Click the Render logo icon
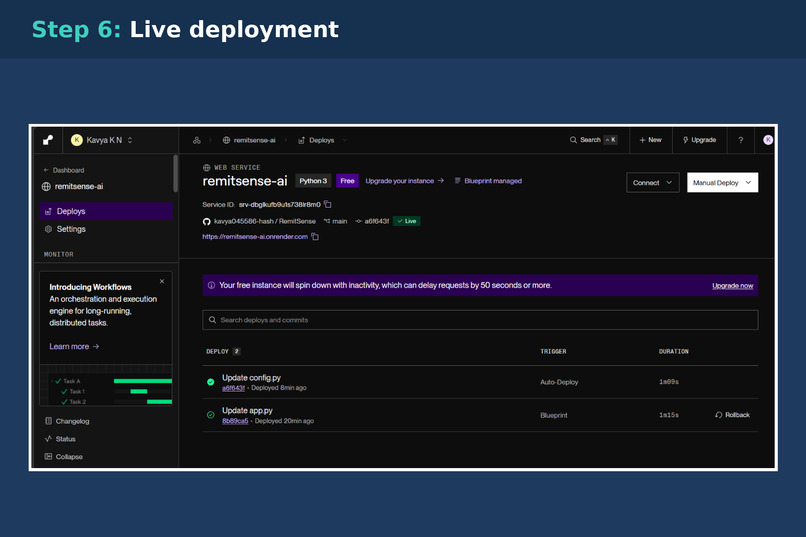The image size is (806, 537). coord(48,140)
